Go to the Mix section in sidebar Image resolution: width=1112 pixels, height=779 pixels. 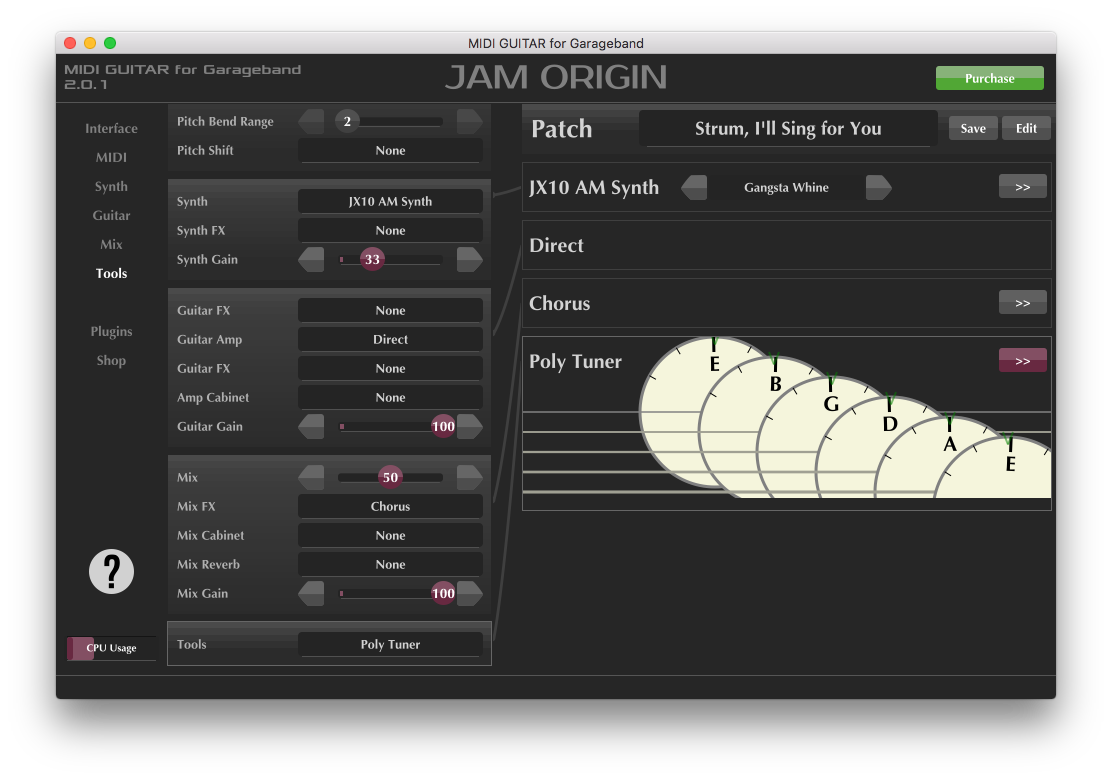click(111, 245)
